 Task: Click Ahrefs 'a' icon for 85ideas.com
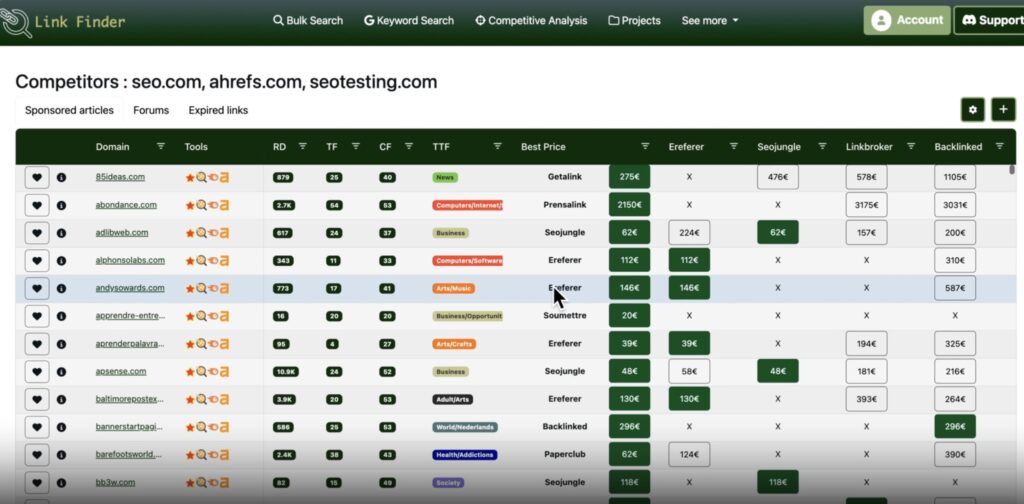[224, 178]
